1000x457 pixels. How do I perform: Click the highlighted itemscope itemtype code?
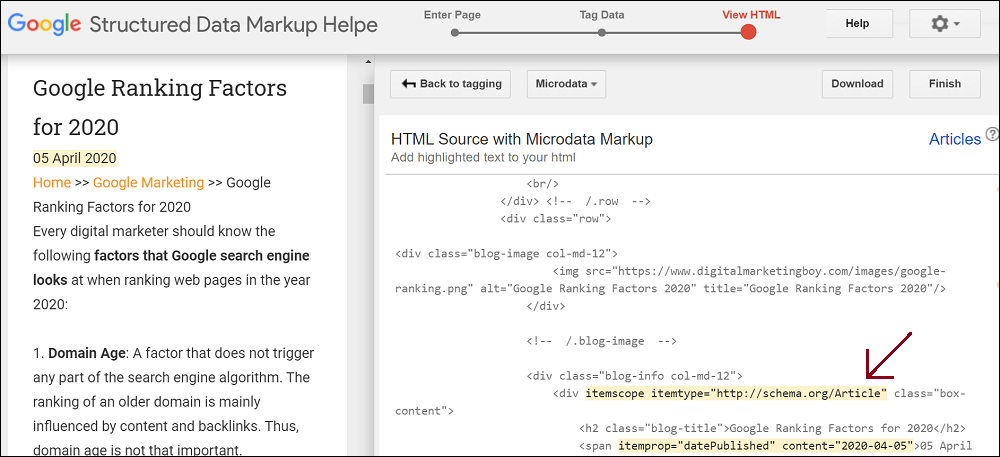pos(736,393)
